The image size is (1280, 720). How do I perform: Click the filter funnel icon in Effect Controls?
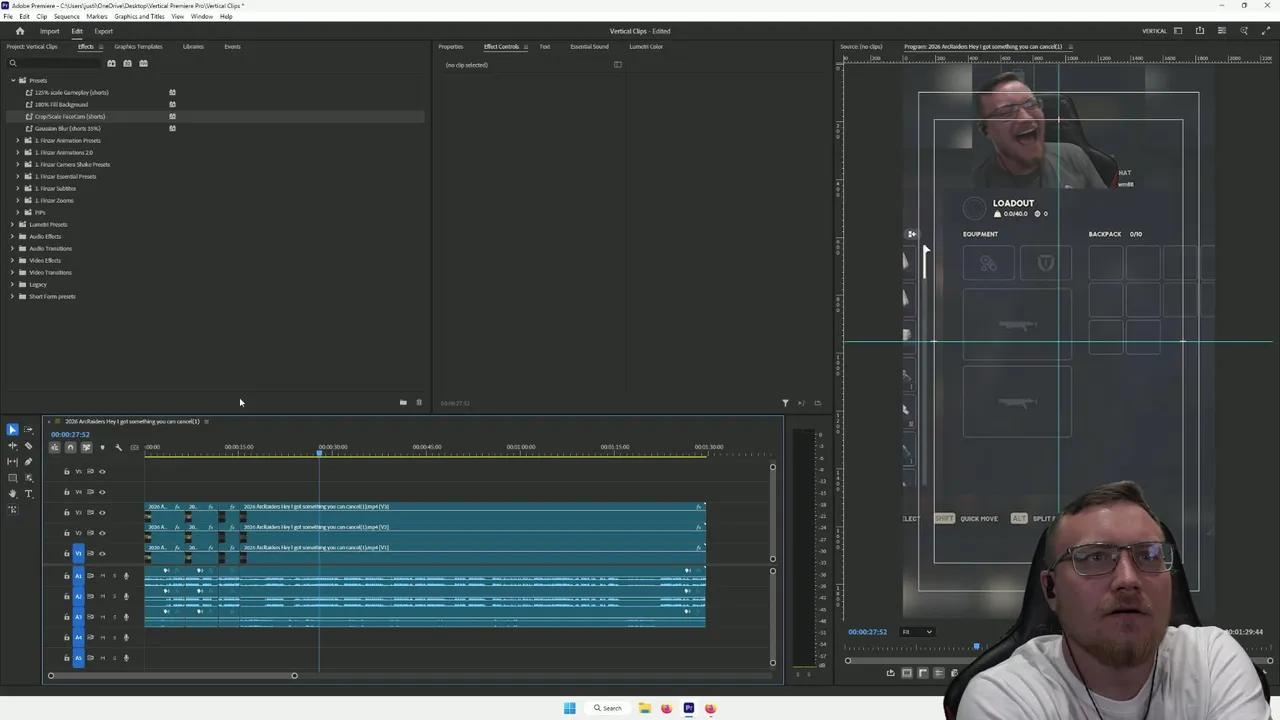[x=785, y=403]
